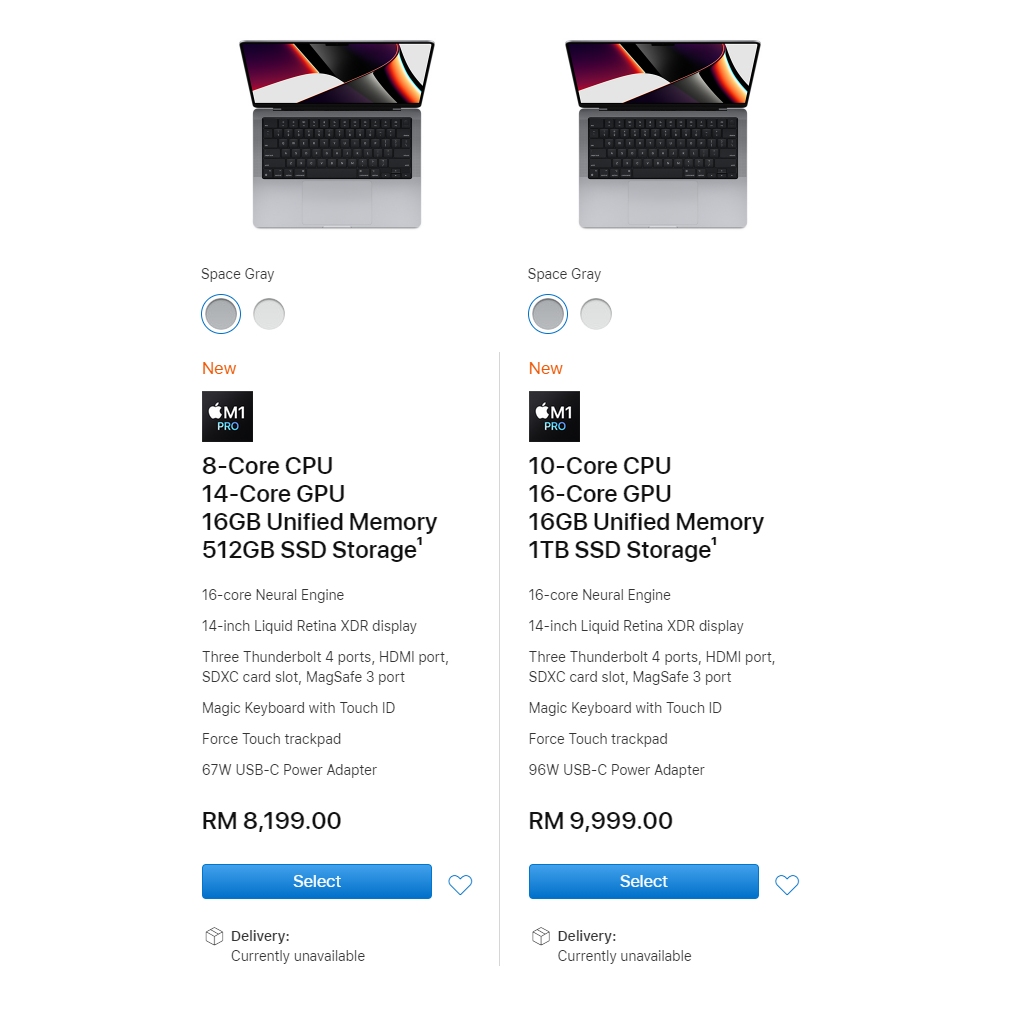The height and width of the screenshot is (1019, 1014).
Task: Click the 10-Core CPU heading text
Action: (x=600, y=466)
